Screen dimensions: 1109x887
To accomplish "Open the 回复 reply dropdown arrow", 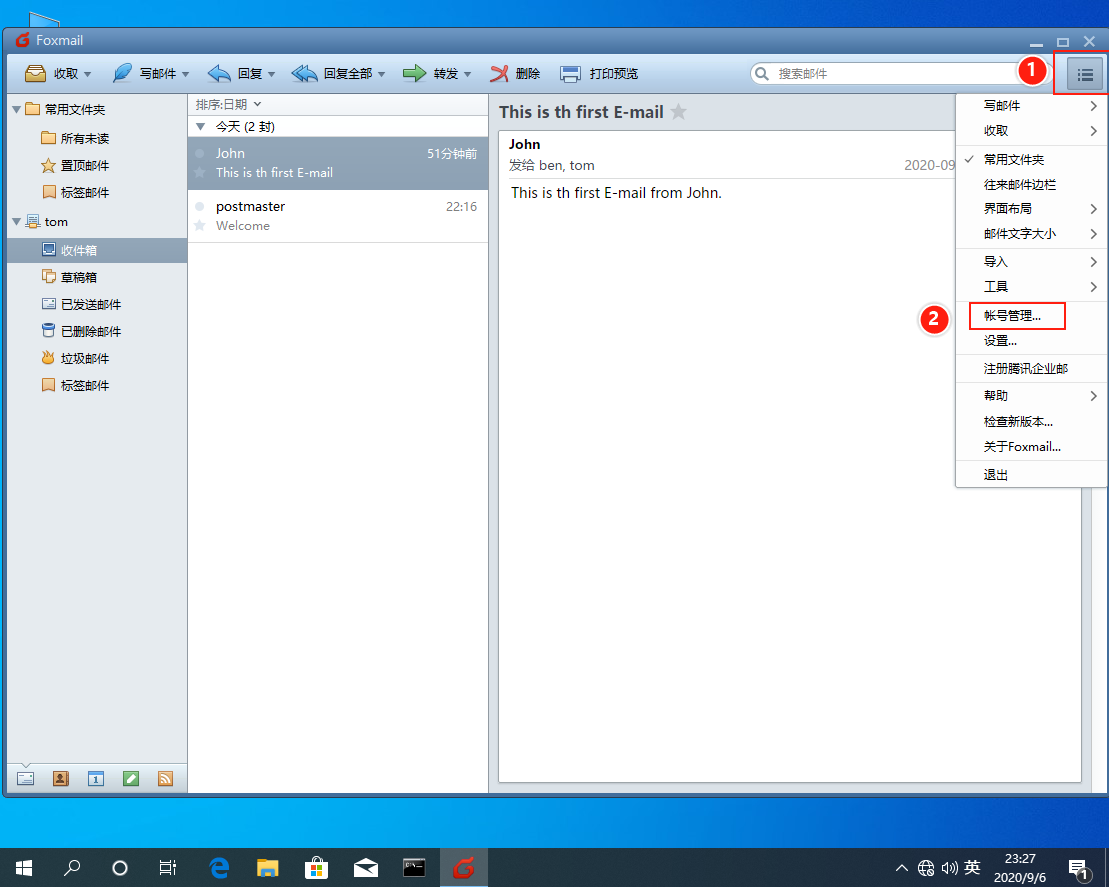I will pos(271,73).
